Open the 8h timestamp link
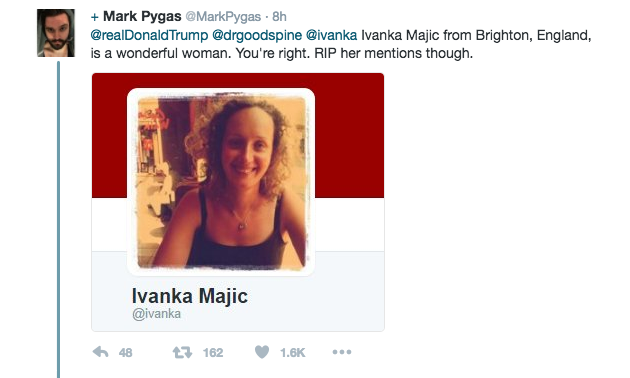 click(x=279, y=16)
